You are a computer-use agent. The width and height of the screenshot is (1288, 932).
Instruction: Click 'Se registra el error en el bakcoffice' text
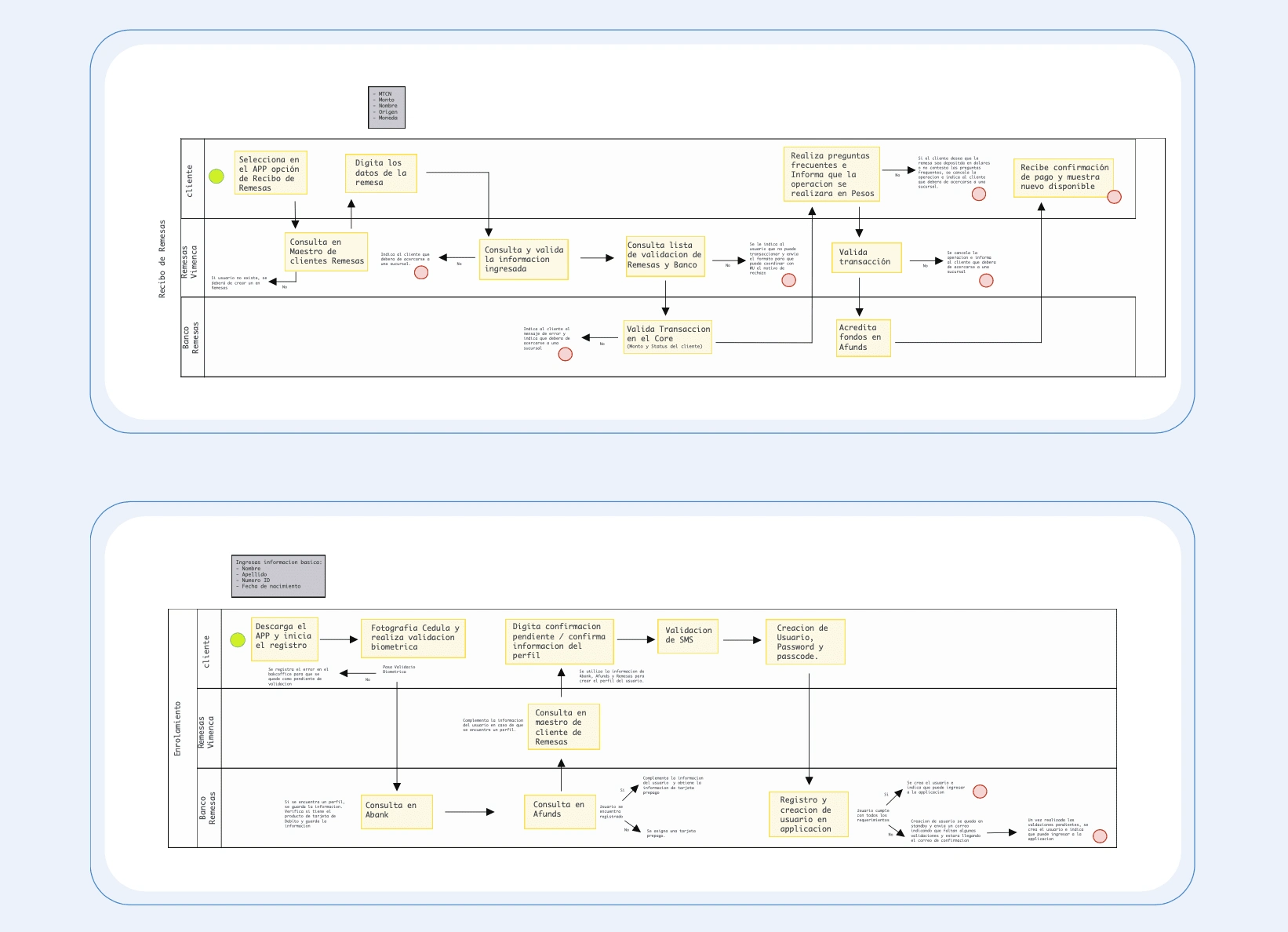coord(298,676)
